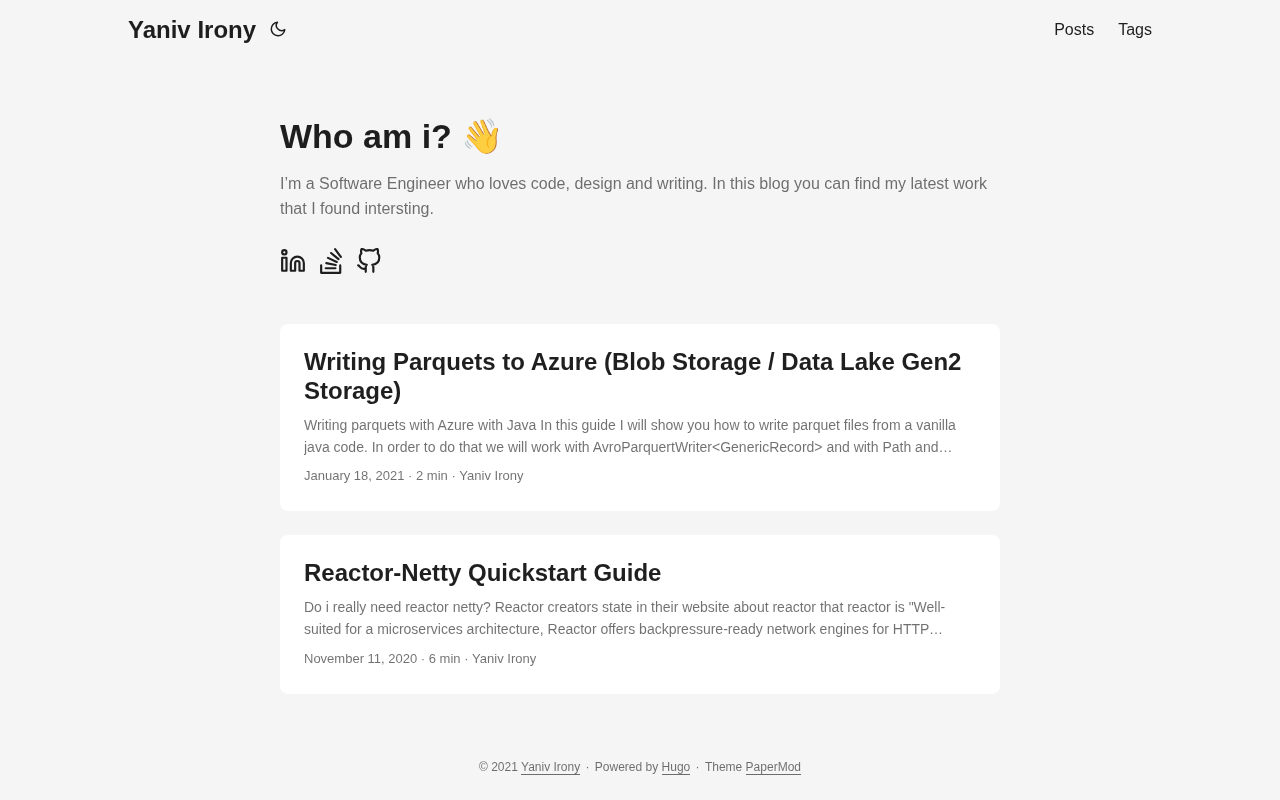Open the Tags menu item
The width and height of the screenshot is (1280, 800).
(x=1135, y=30)
